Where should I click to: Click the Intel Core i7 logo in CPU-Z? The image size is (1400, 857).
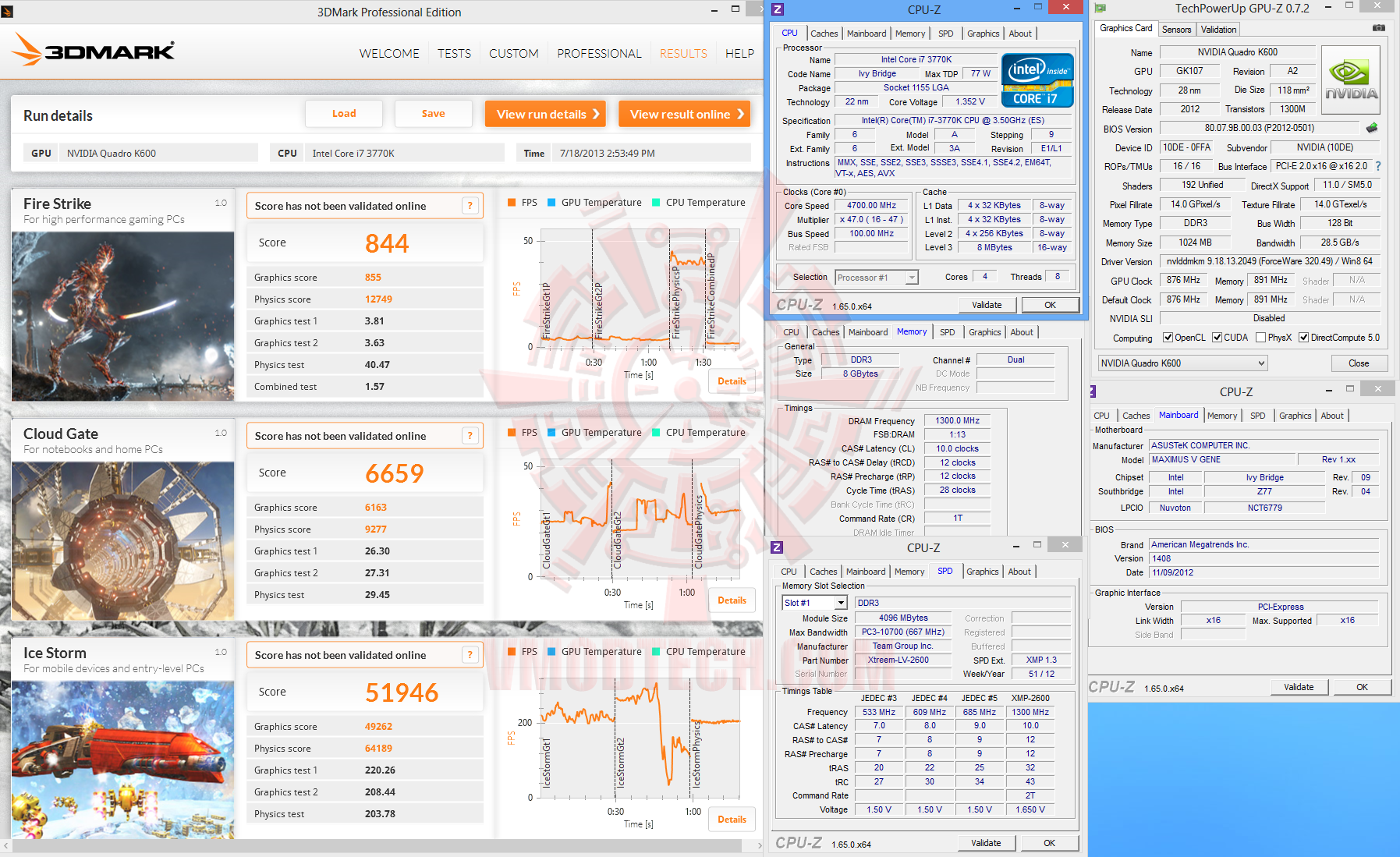tap(1037, 80)
